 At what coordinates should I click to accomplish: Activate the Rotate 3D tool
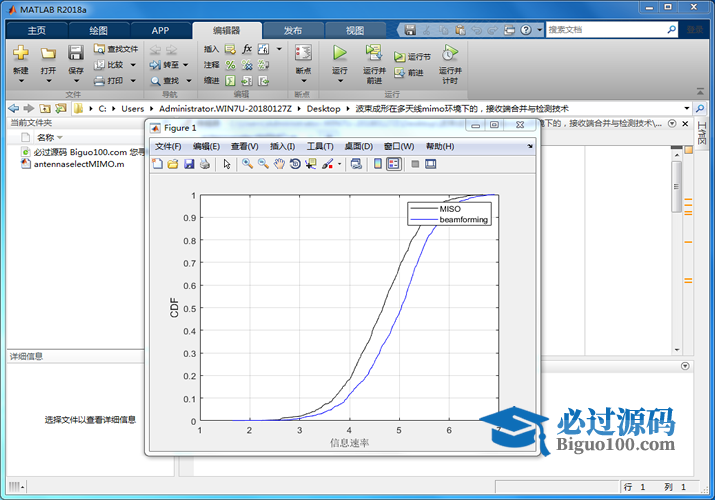coord(295,164)
